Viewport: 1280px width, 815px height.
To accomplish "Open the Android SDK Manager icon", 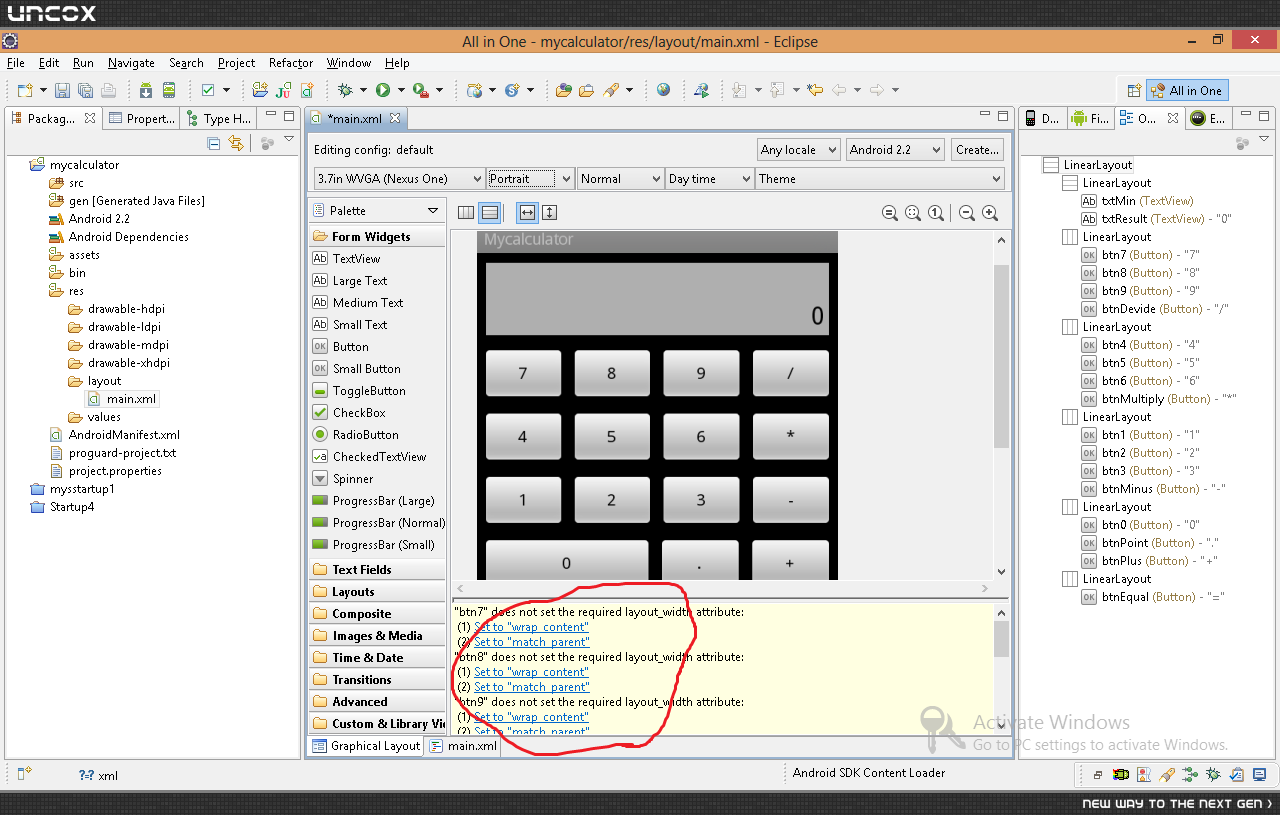I will [x=146, y=90].
